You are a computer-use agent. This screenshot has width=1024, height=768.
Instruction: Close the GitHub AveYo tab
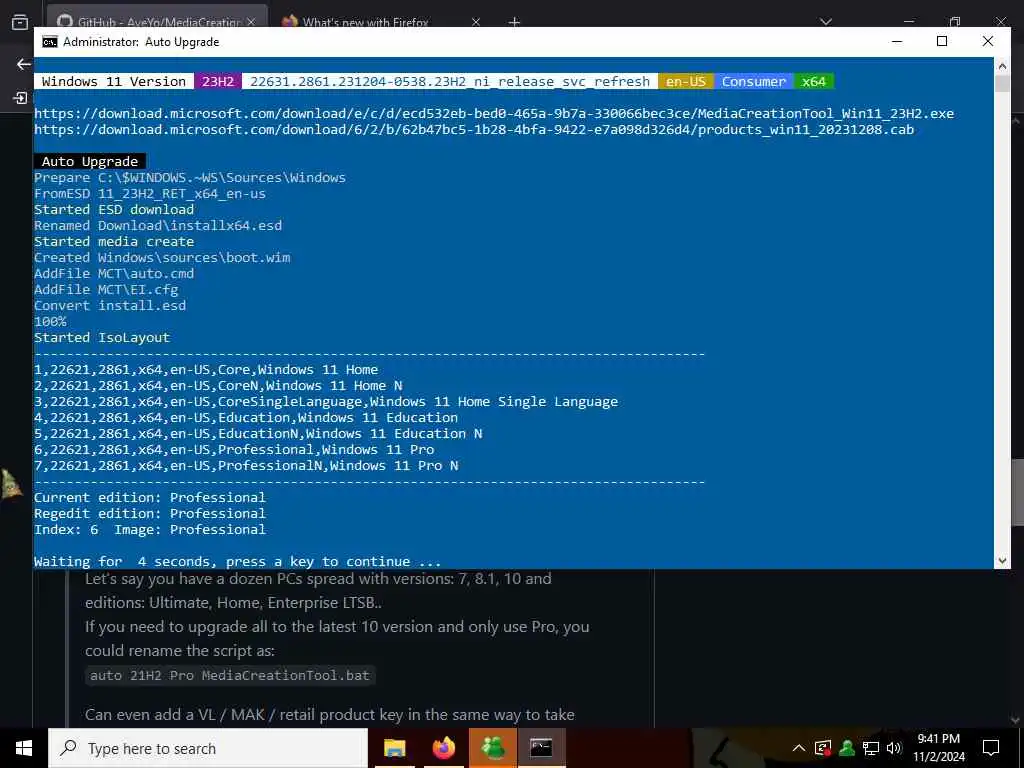(x=251, y=22)
